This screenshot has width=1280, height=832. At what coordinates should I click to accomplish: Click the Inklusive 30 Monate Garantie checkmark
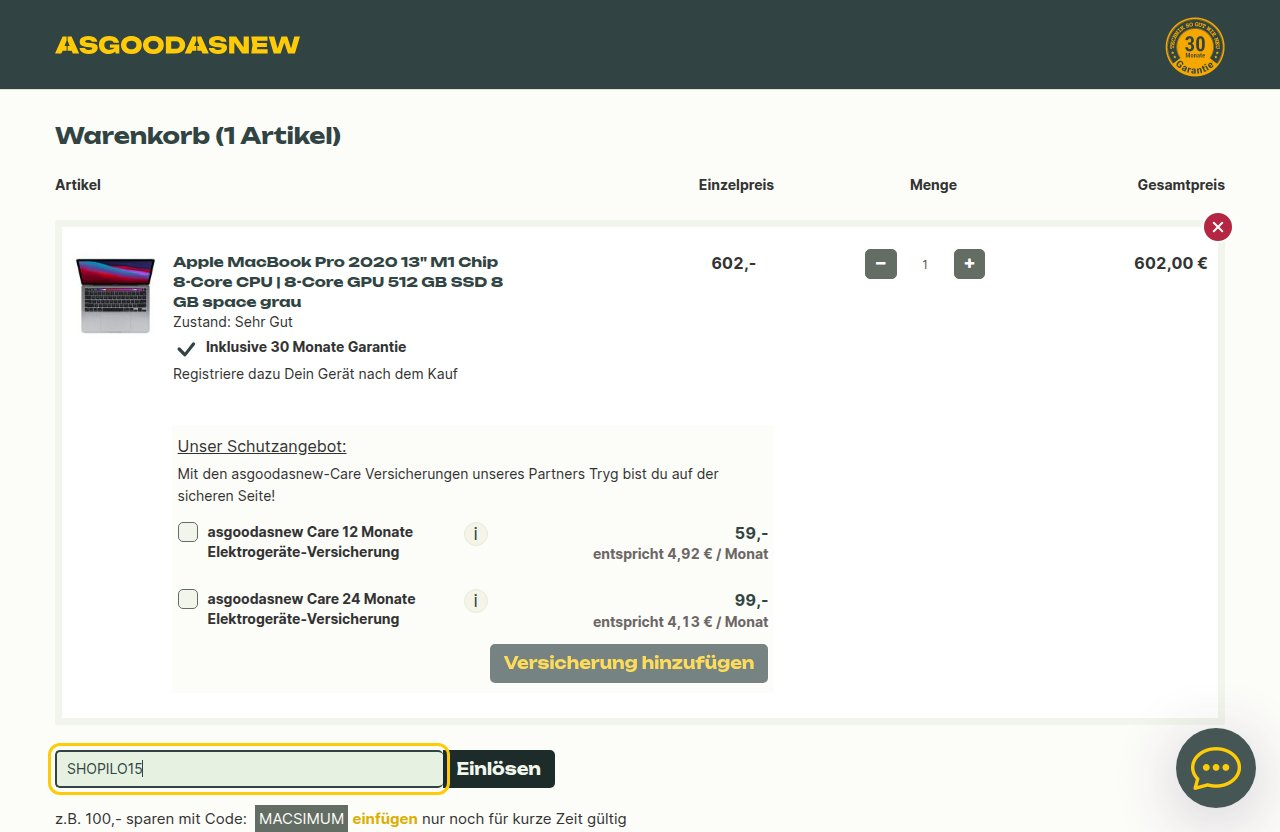[x=185, y=348]
